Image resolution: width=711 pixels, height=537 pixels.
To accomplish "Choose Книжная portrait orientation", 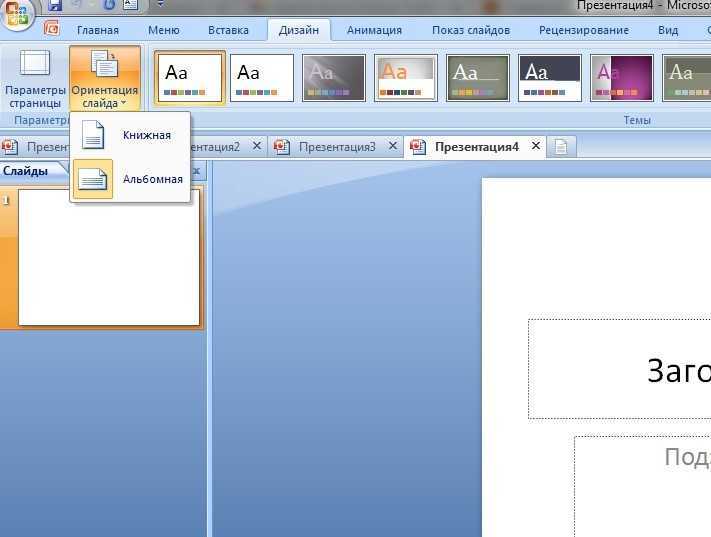I will pos(130,135).
